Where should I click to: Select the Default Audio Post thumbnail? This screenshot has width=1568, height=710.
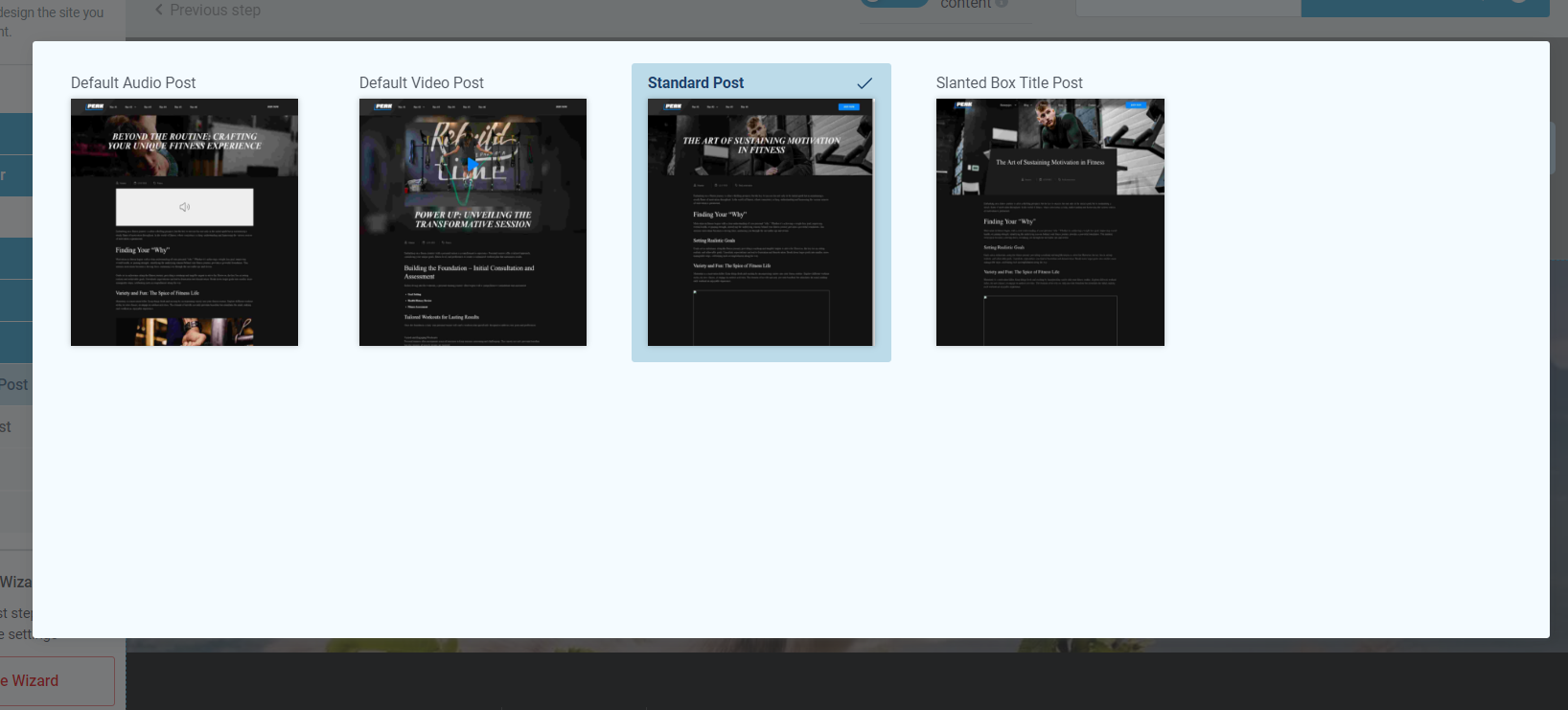point(184,222)
